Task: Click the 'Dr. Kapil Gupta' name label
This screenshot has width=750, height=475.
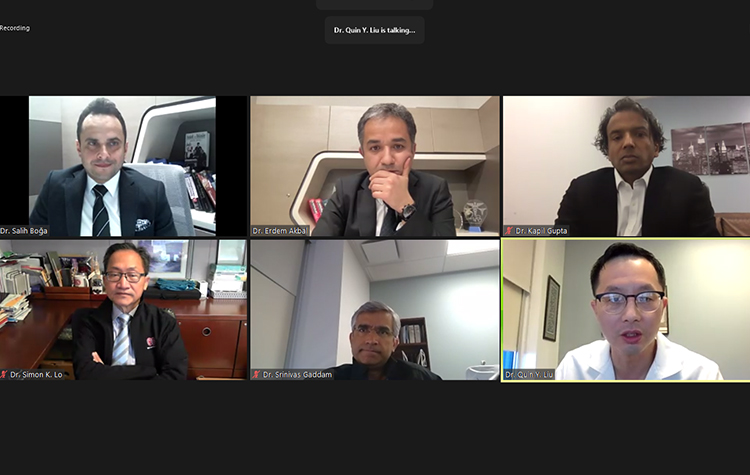Action: [541, 231]
